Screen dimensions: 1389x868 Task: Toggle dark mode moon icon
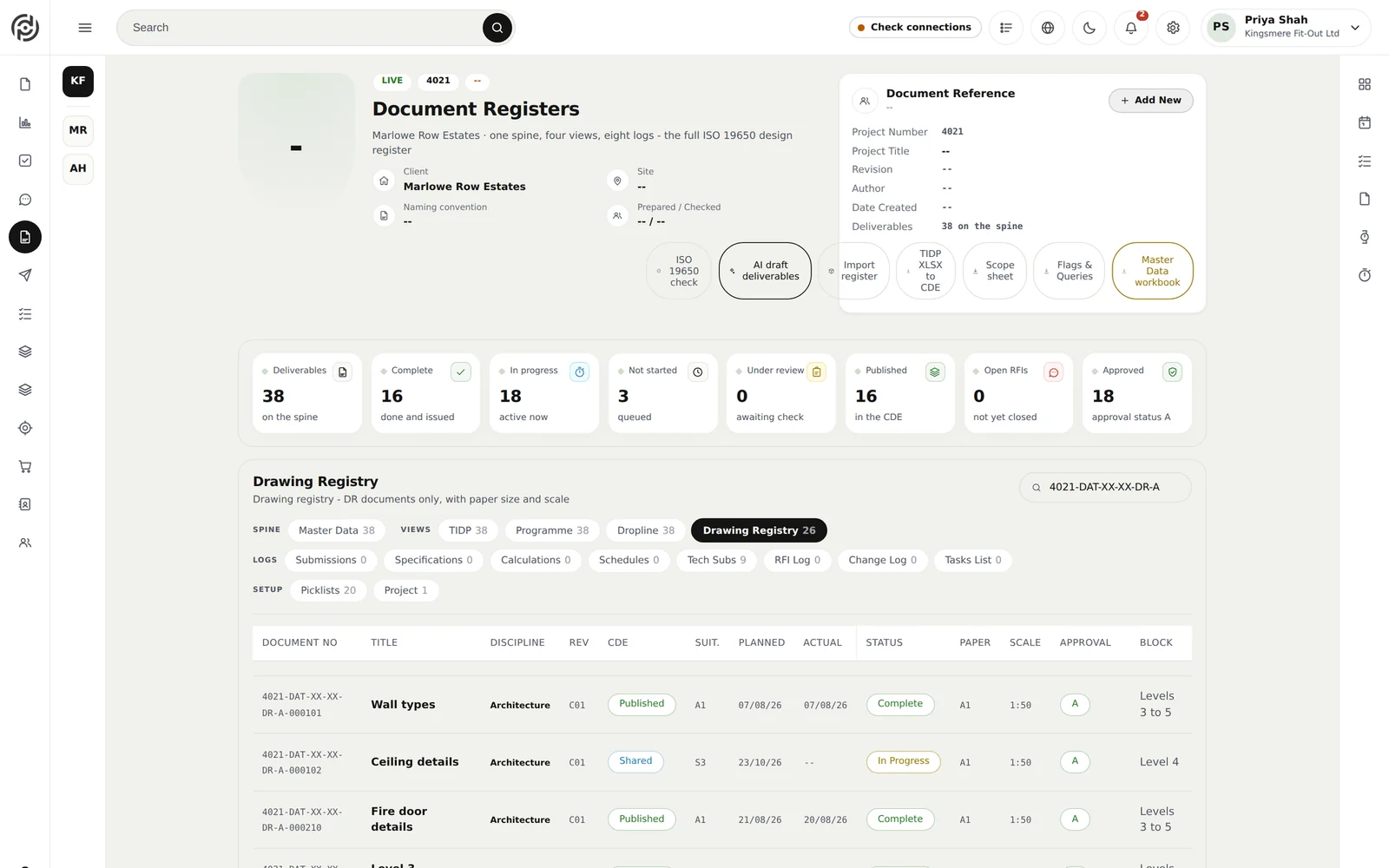[x=1089, y=28]
